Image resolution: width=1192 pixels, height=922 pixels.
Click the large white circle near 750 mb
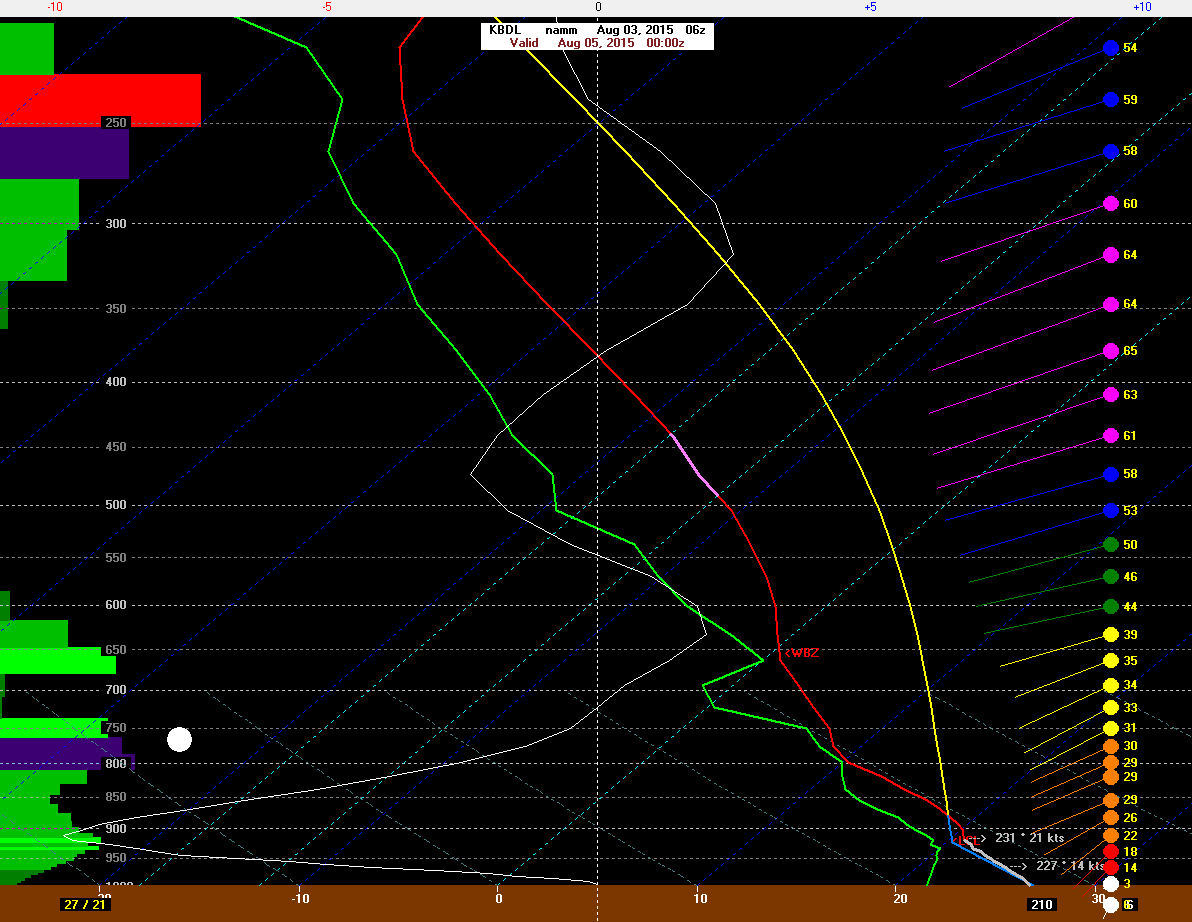pos(179,739)
